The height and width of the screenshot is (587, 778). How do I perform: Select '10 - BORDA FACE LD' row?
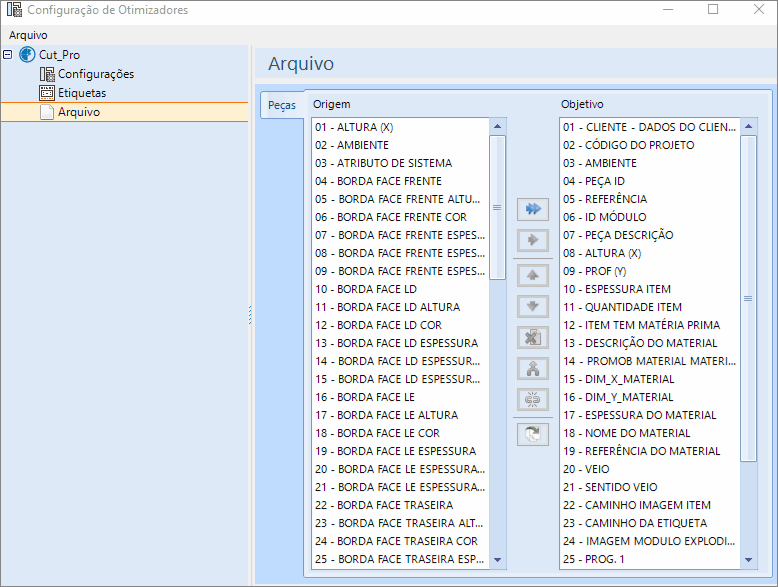(400, 289)
